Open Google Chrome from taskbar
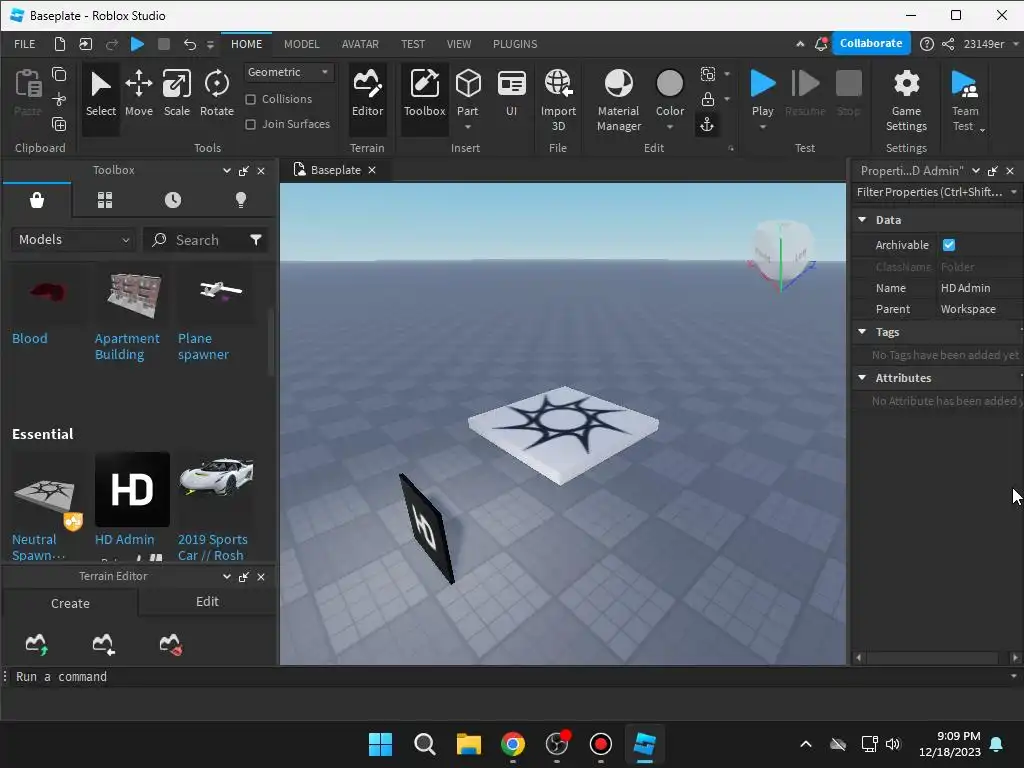The width and height of the screenshot is (1024, 768). 513,744
